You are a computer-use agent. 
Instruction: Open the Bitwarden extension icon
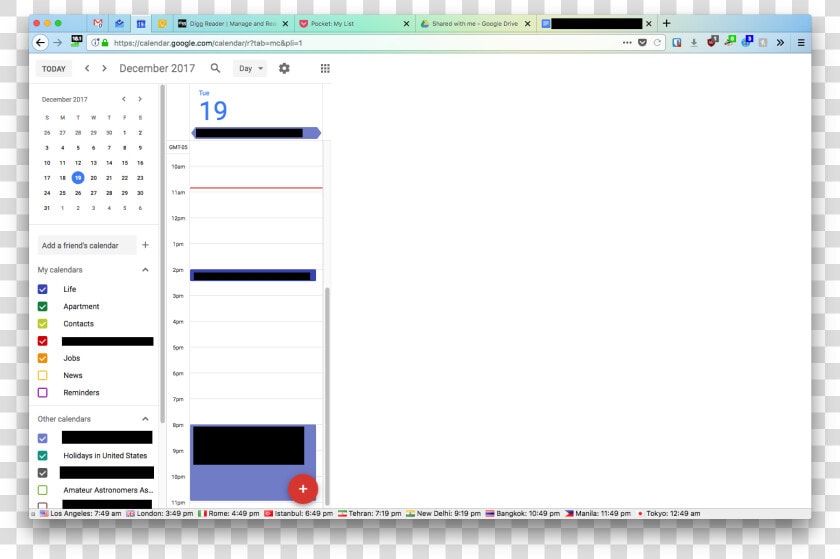pyautogui.click(x=677, y=42)
